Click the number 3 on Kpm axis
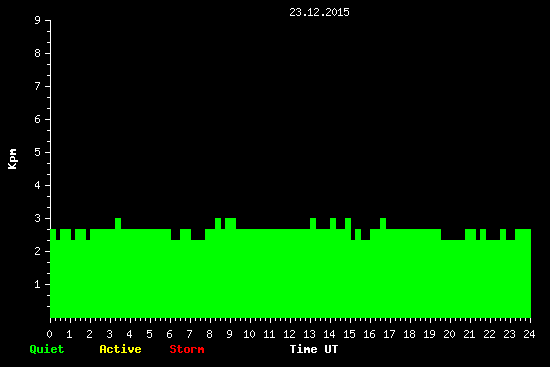This screenshot has width=550, height=367. [x=38, y=218]
